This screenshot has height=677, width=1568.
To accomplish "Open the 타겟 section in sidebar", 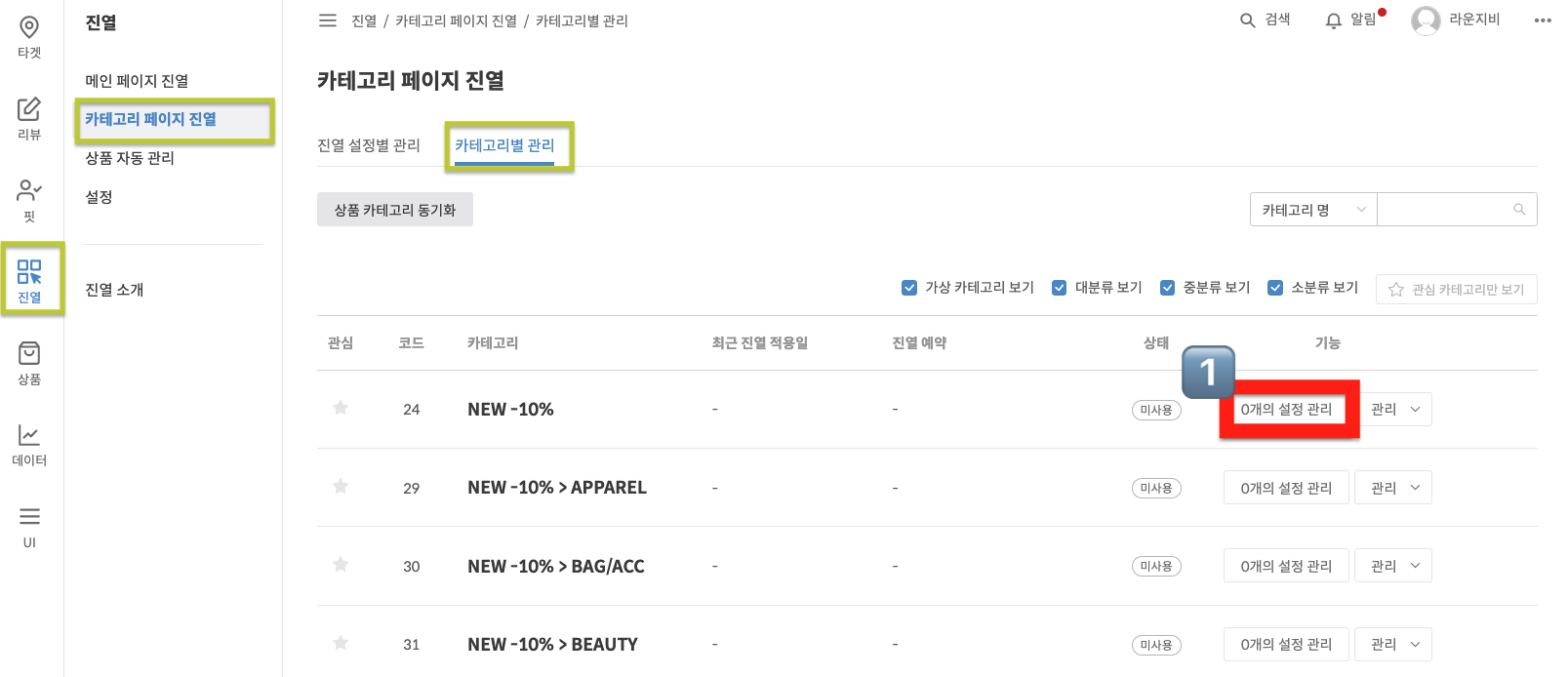I will pos(29,37).
